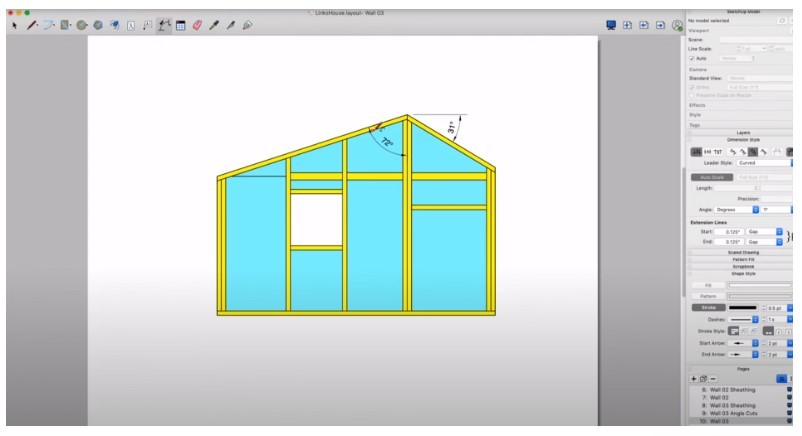The width and height of the screenshot is (802, 436).
Task: Toggle Wall 03 Angle Cuts presentation visibility
Action: (x=789, y=413)
